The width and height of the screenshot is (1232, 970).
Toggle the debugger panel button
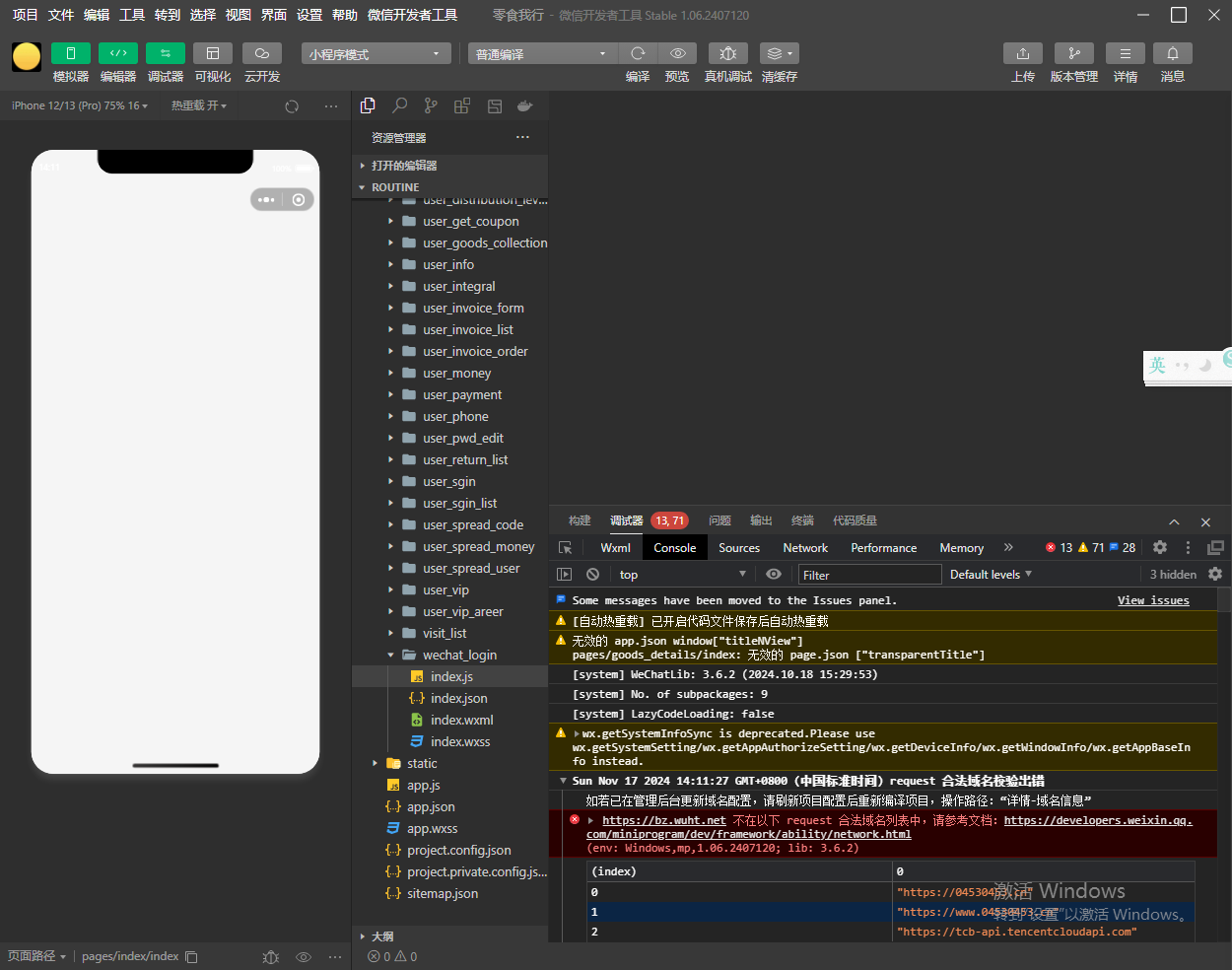[165, 53]
